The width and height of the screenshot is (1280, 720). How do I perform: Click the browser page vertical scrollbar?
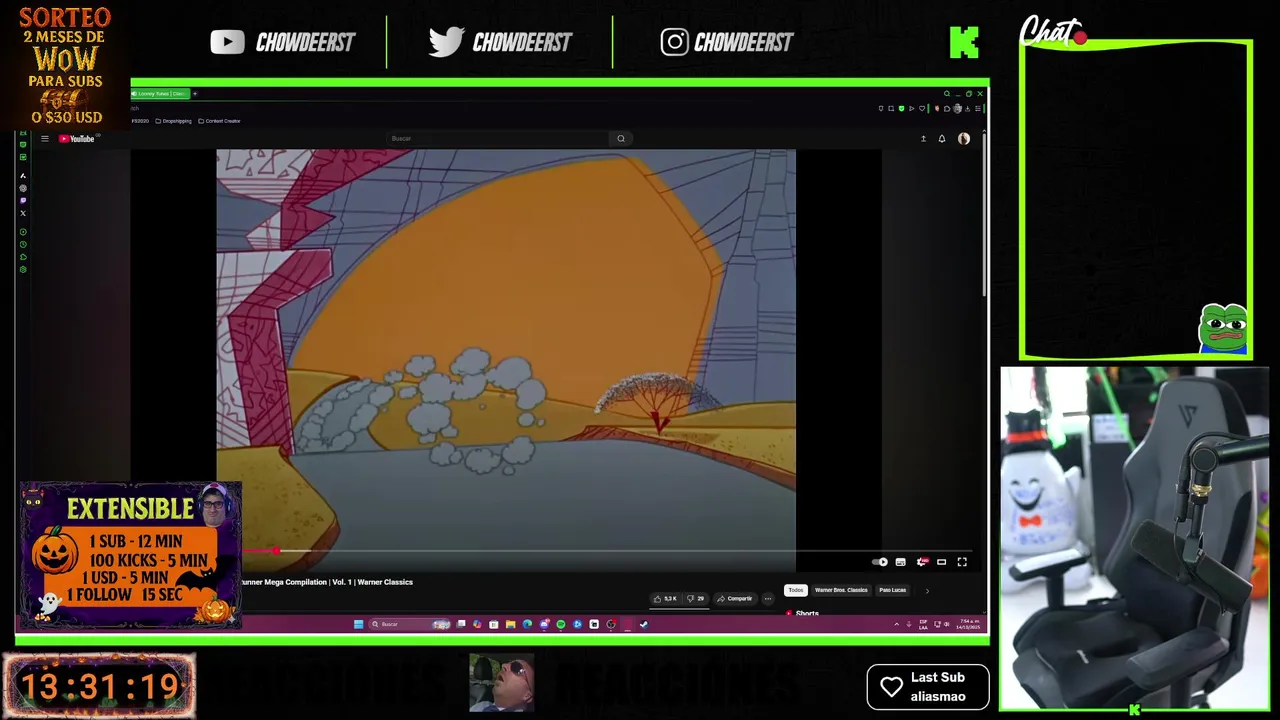985,215
